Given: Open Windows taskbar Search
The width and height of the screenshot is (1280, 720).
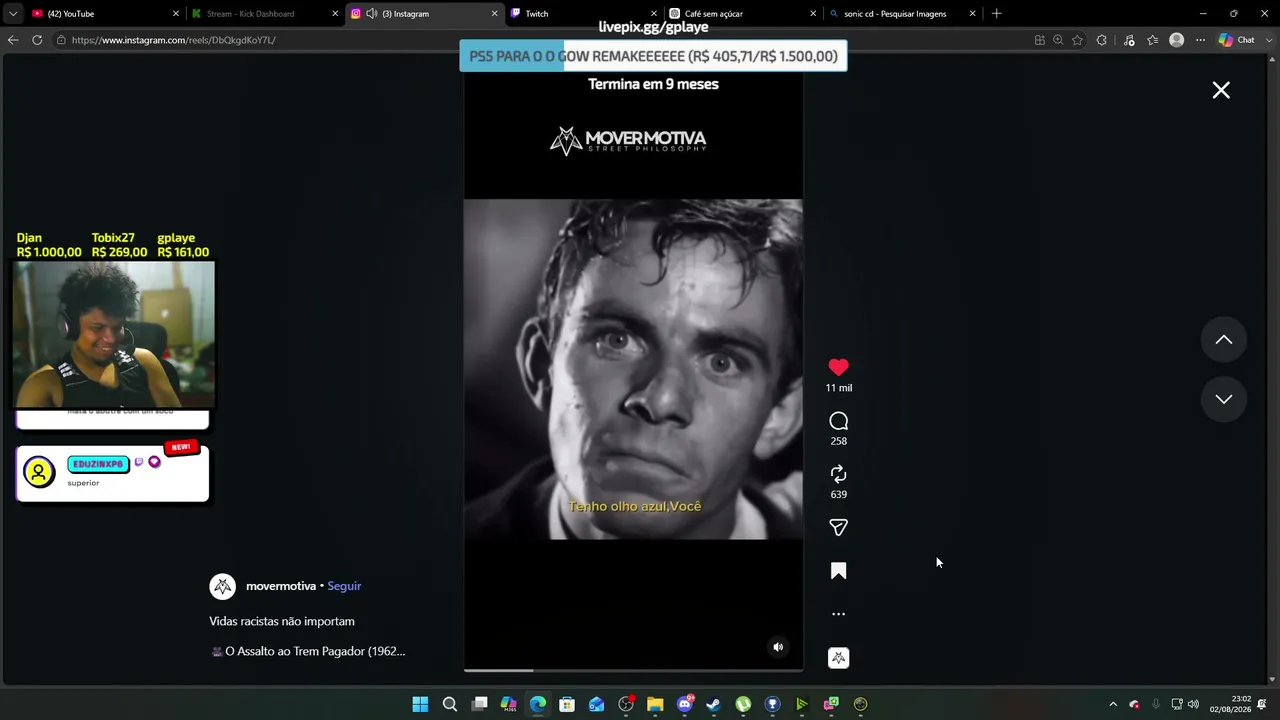Looking at the screenshot, I should 450,704.
